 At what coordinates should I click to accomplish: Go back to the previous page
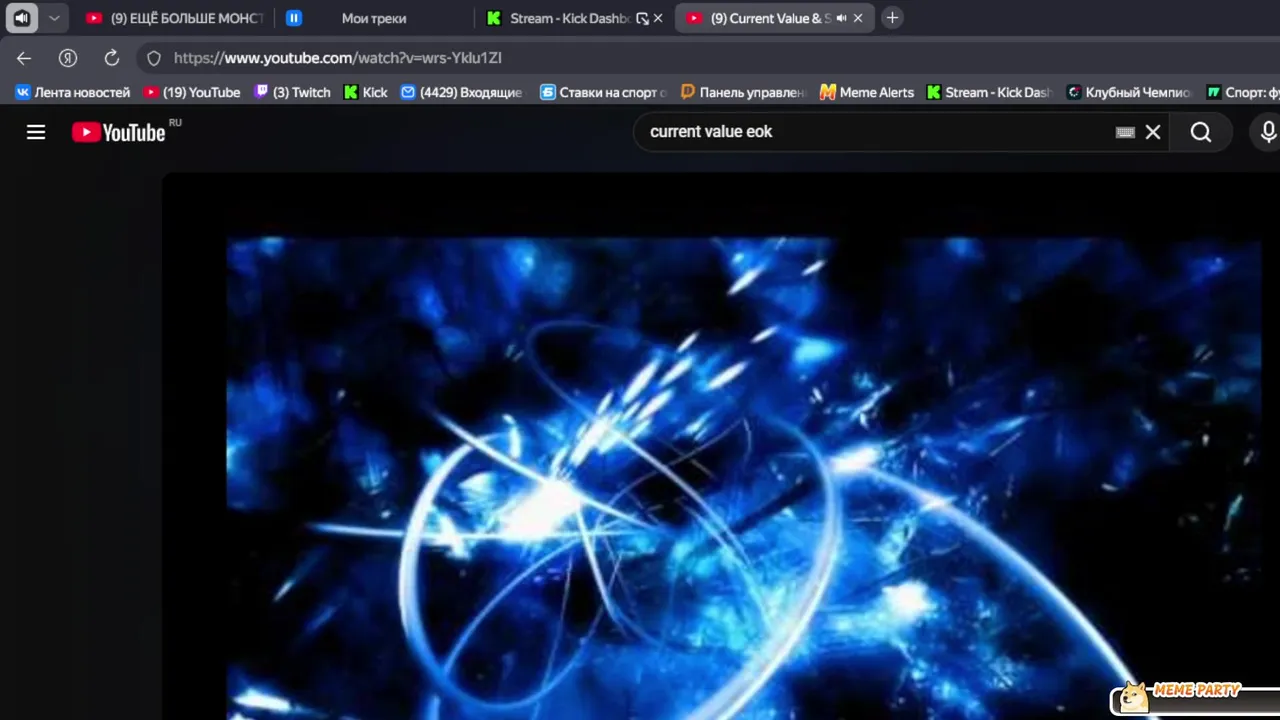click(x=24, y=58)
